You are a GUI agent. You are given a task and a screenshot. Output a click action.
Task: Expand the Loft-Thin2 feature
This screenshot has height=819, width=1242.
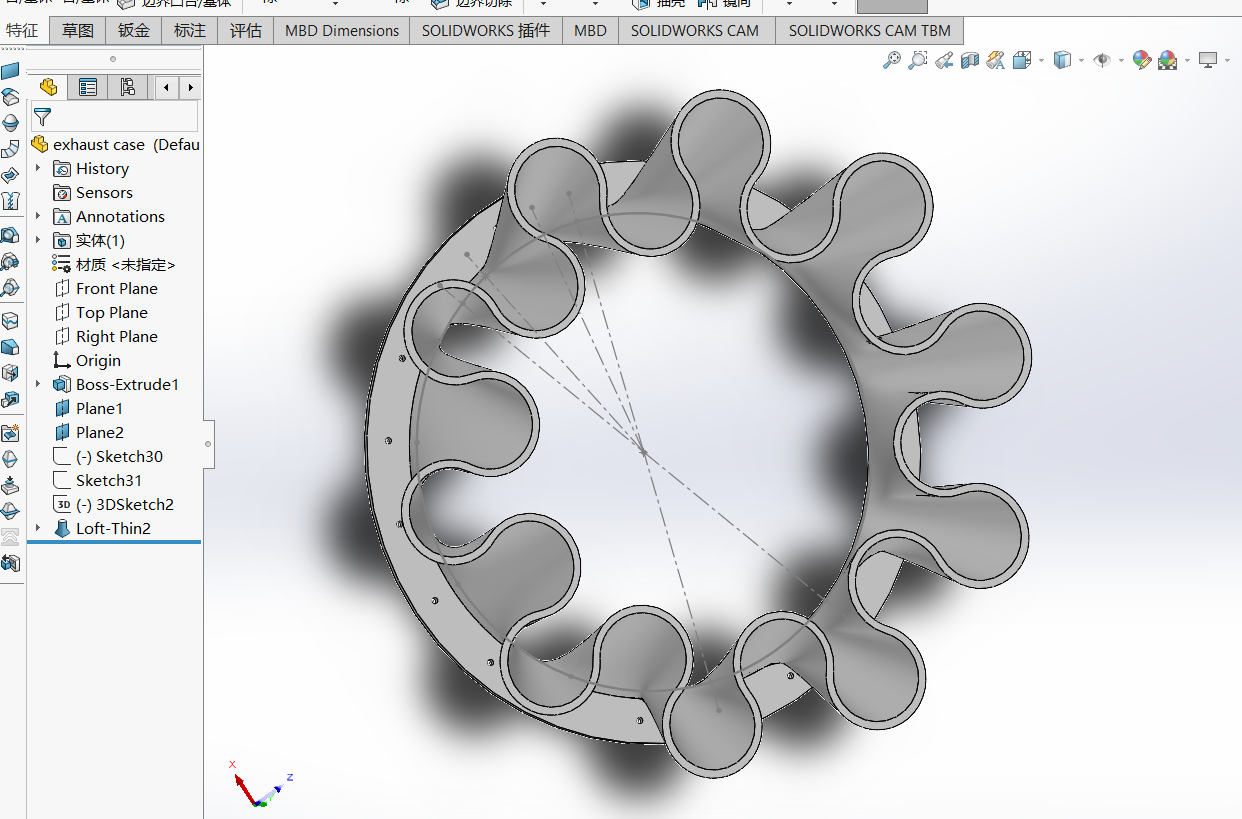point(38,528)
